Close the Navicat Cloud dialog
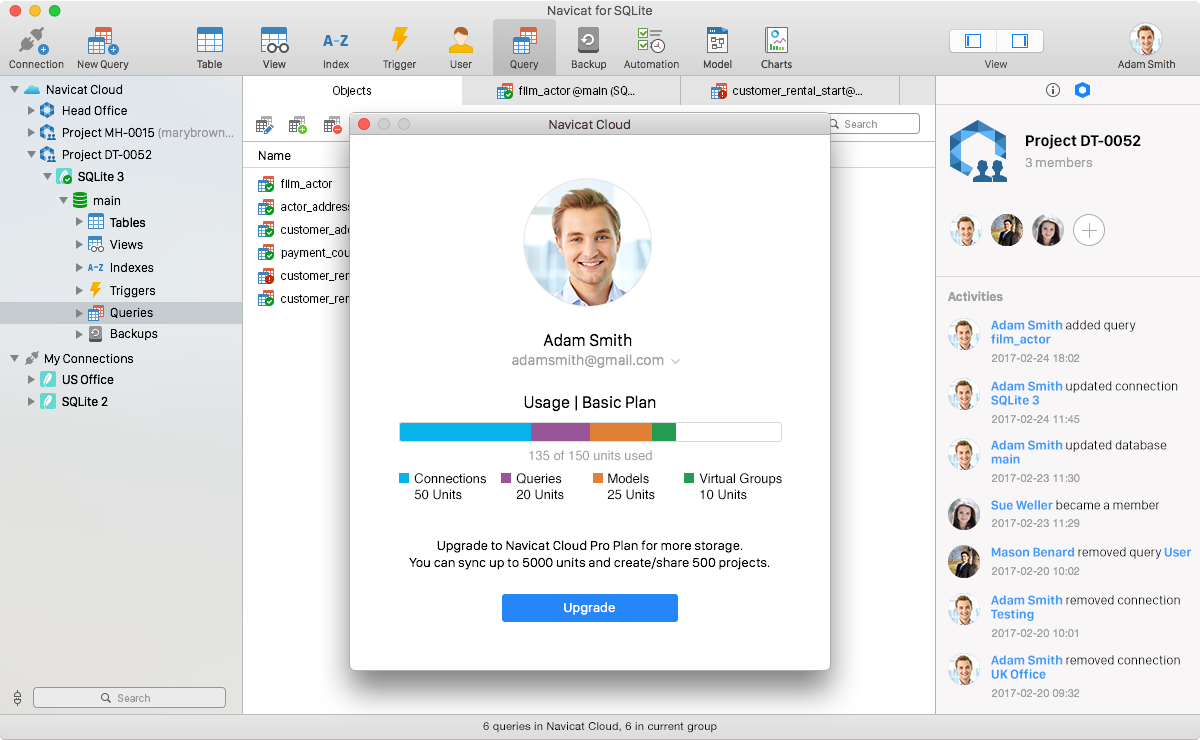 coord(364,124)
